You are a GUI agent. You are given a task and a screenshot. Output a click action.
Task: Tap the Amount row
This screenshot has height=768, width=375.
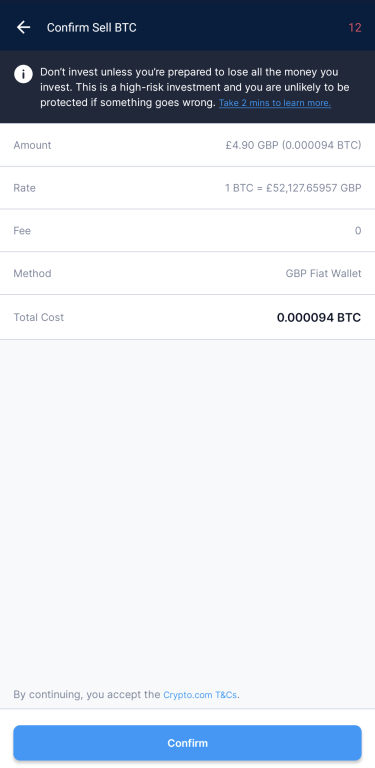point(188,145)
